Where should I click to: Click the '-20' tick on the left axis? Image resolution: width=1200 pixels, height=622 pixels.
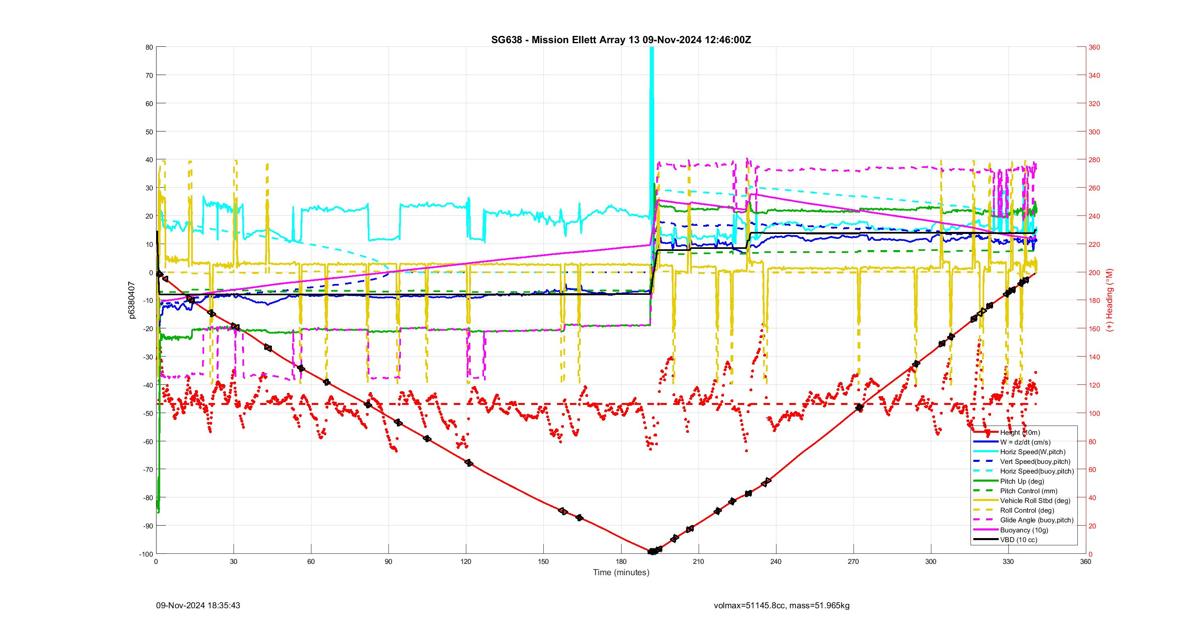[146, 329]
